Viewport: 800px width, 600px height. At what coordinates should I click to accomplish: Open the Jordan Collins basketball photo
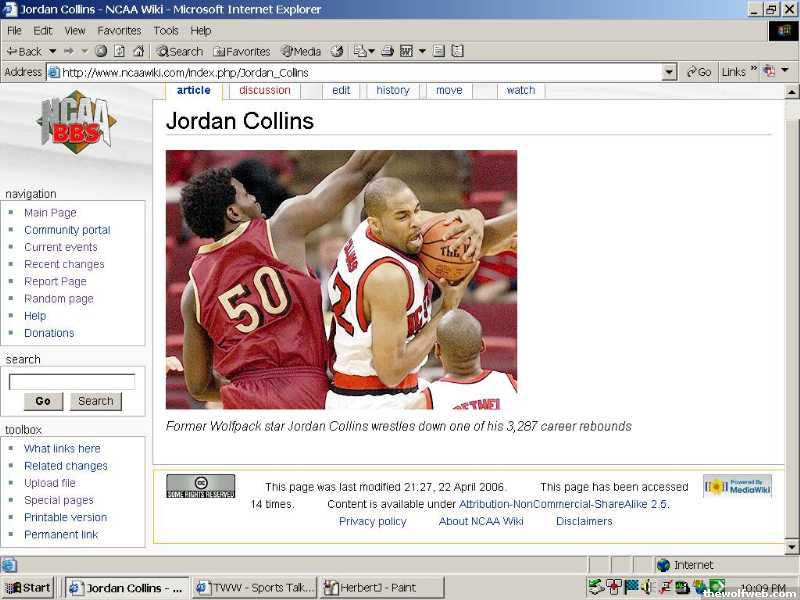pyautogui.click(x=341, y=279)
